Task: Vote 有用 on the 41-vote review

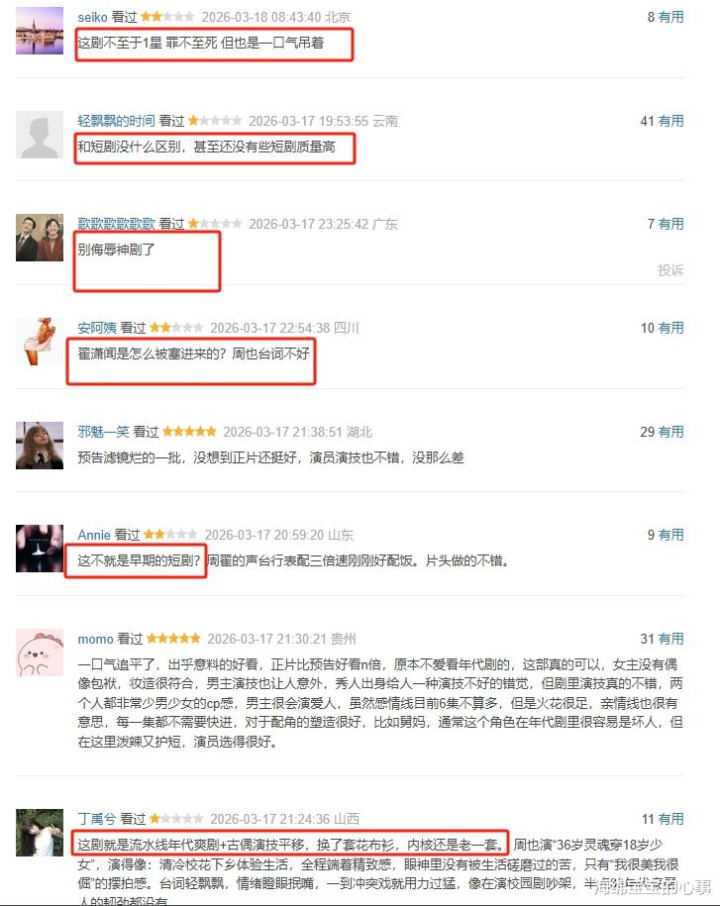Action: (671, 121)
